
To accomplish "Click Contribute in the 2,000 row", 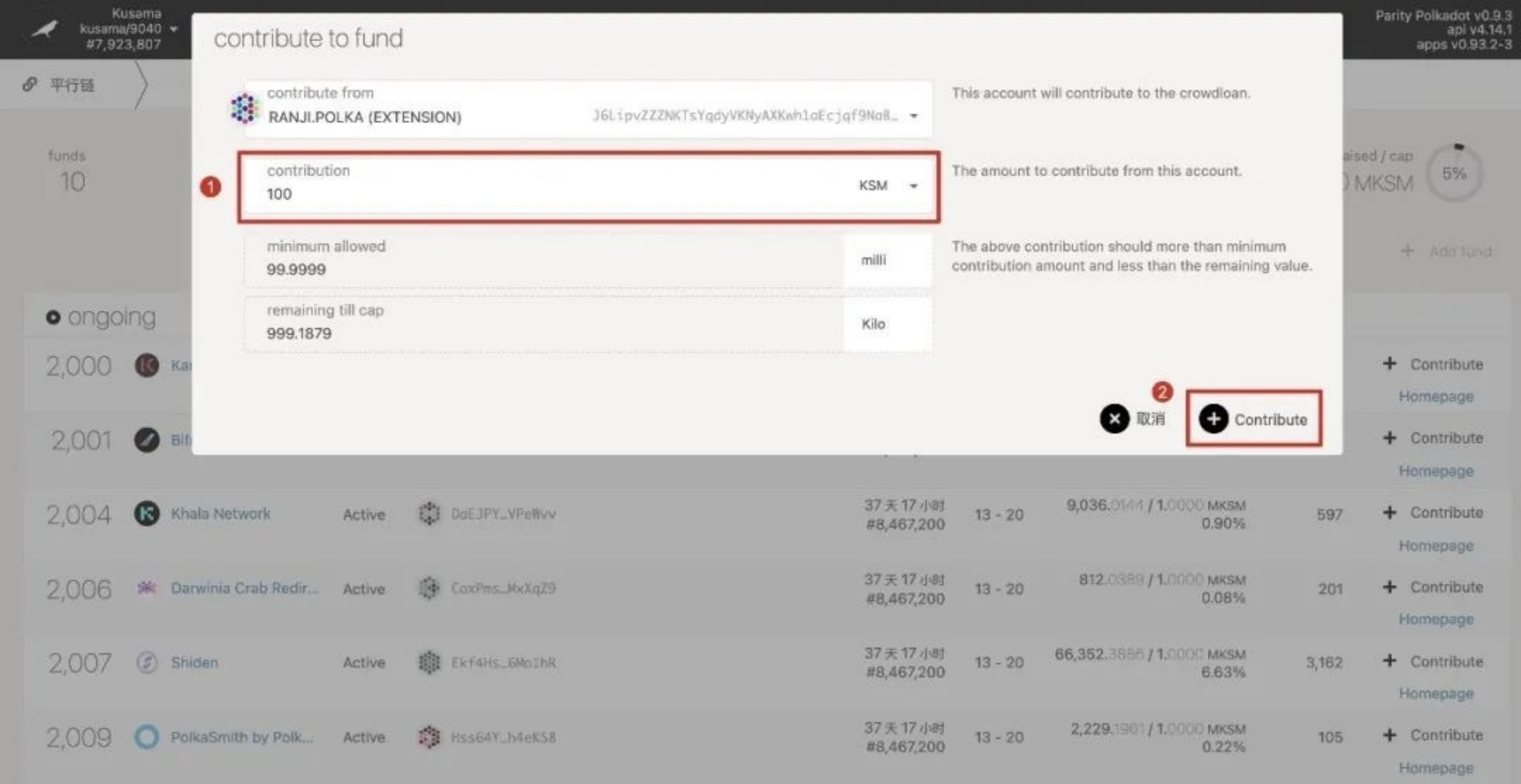I will pyautogui.click(x=1433, y=363).
